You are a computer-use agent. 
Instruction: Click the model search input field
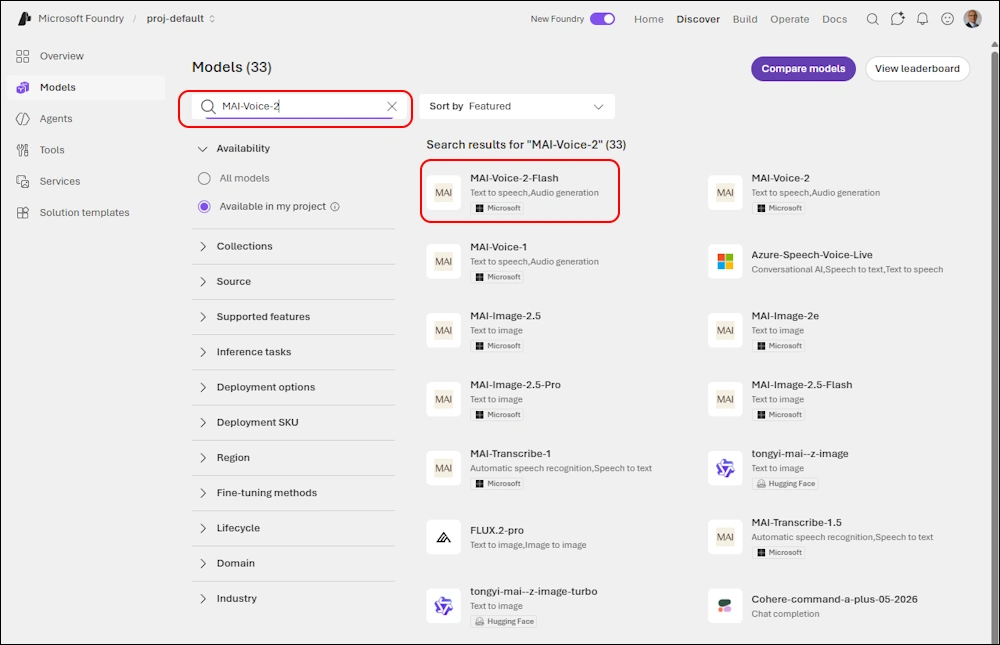[300, 107]
